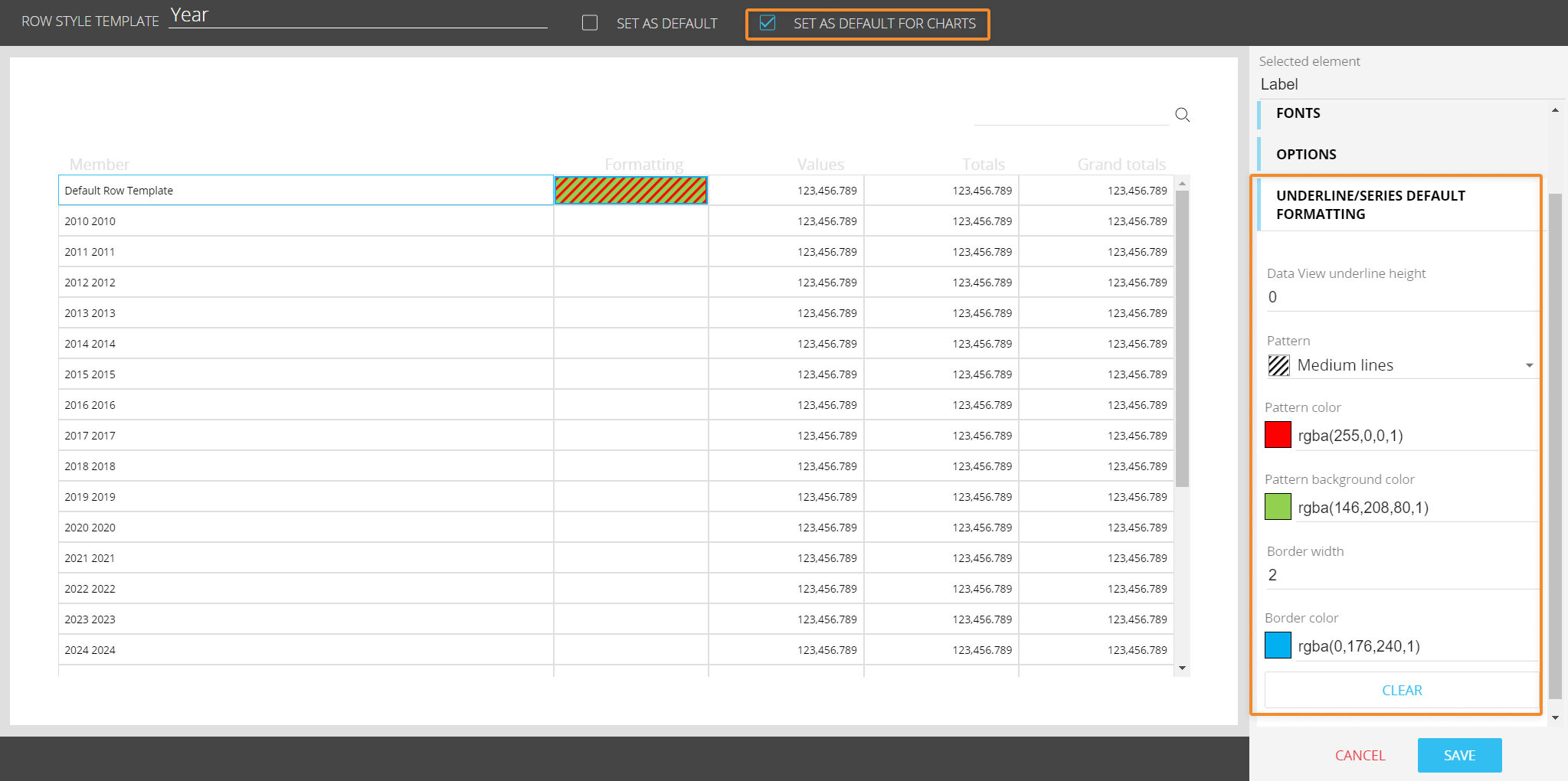Viewport: 1568px width, 781px height.
Task: Click the striped formatting cell for Default Row Template
Action: tap(630, 191)
